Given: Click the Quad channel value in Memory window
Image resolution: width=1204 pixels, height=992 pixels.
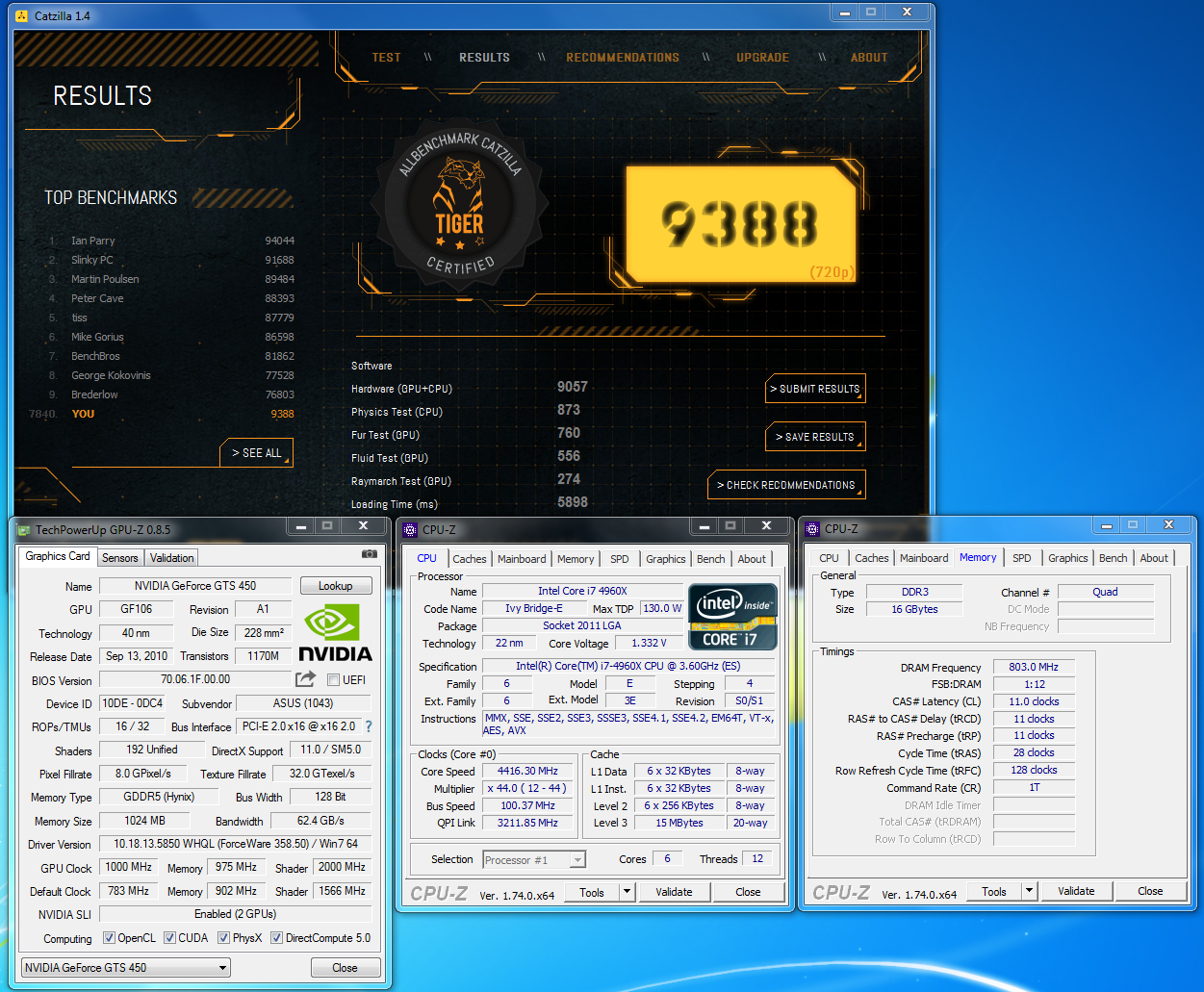Looking at the screenshot, I should 1105,592.
